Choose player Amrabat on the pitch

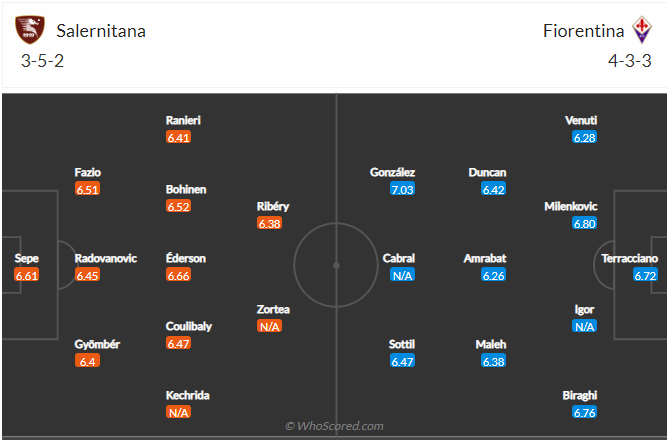485,258
